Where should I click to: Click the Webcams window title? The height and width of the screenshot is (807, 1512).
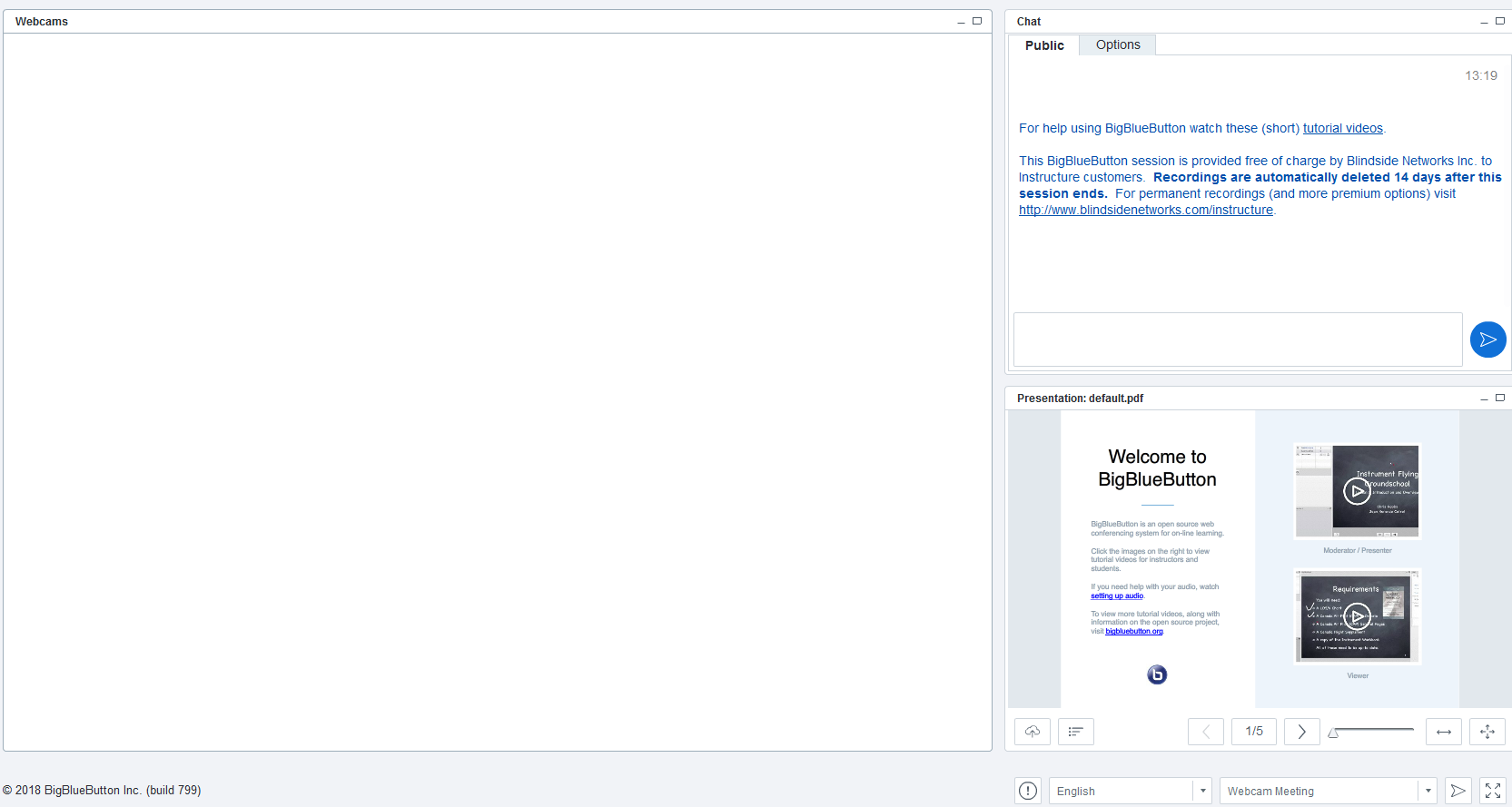coord(42,22)
